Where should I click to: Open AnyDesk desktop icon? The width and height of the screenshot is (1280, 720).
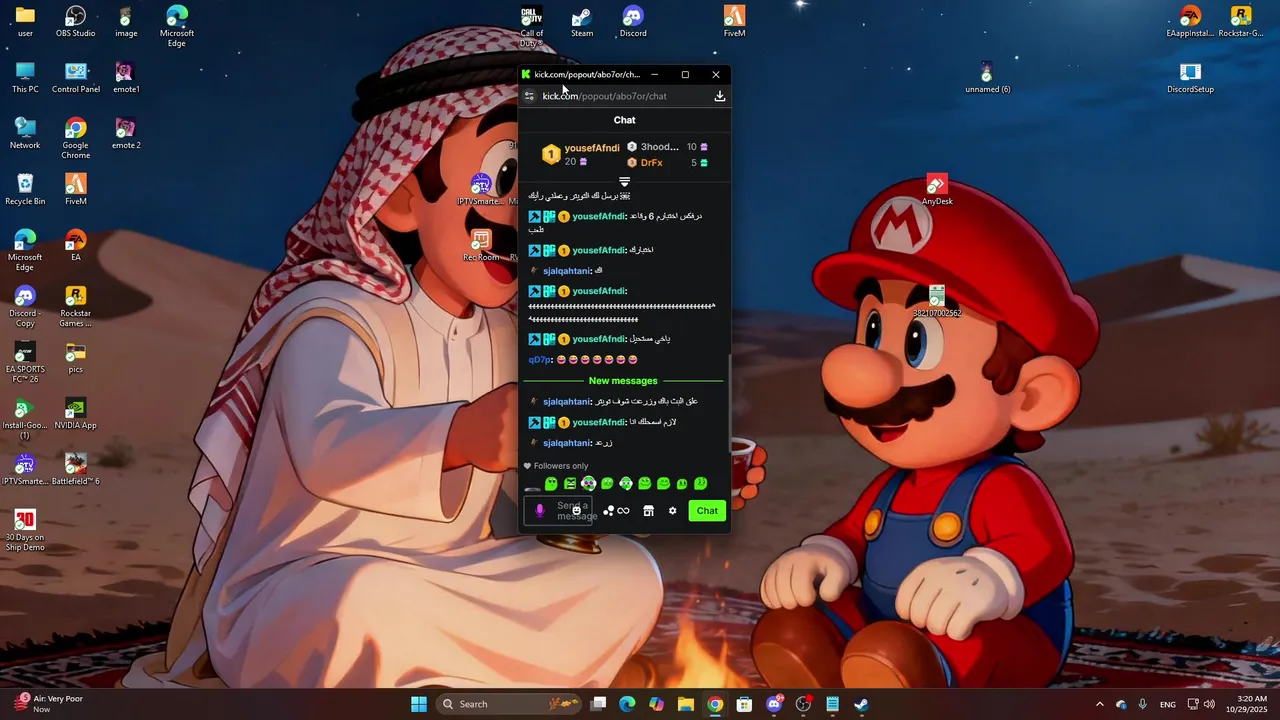point(937,189)
